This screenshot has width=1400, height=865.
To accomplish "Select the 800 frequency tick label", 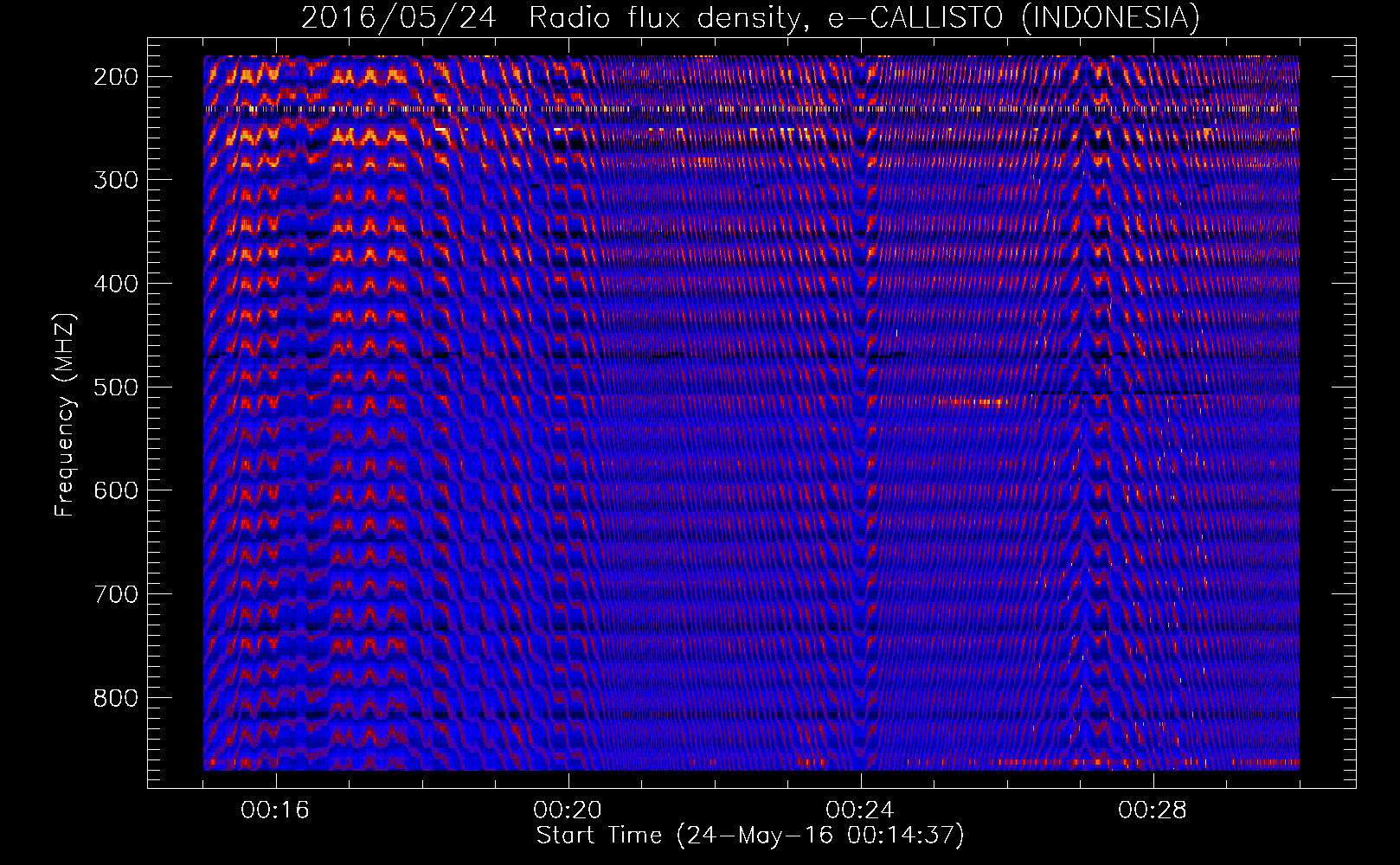I will click(115, 697).
